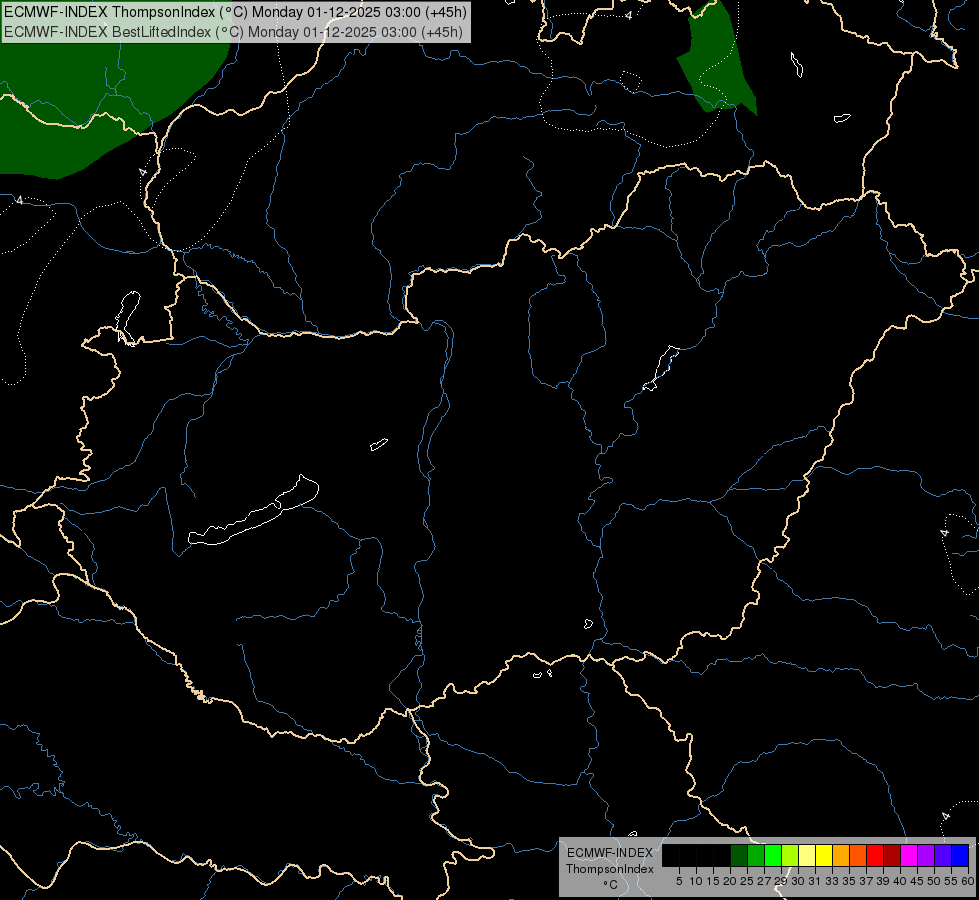Pick the purple 45–50 legend swatch
The width and height of the screenshot is (979, 900).
926,855
